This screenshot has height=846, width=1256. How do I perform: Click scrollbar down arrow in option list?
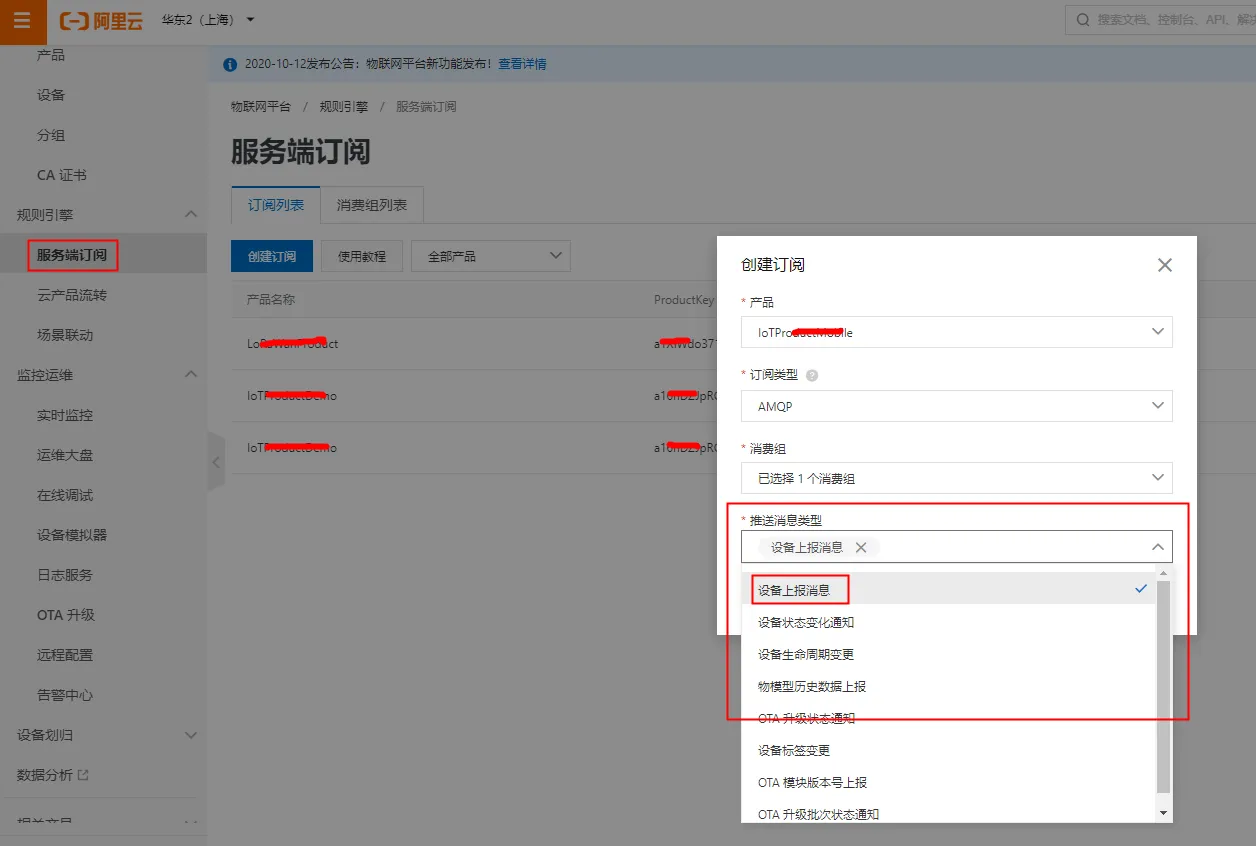pos(1163,814)
